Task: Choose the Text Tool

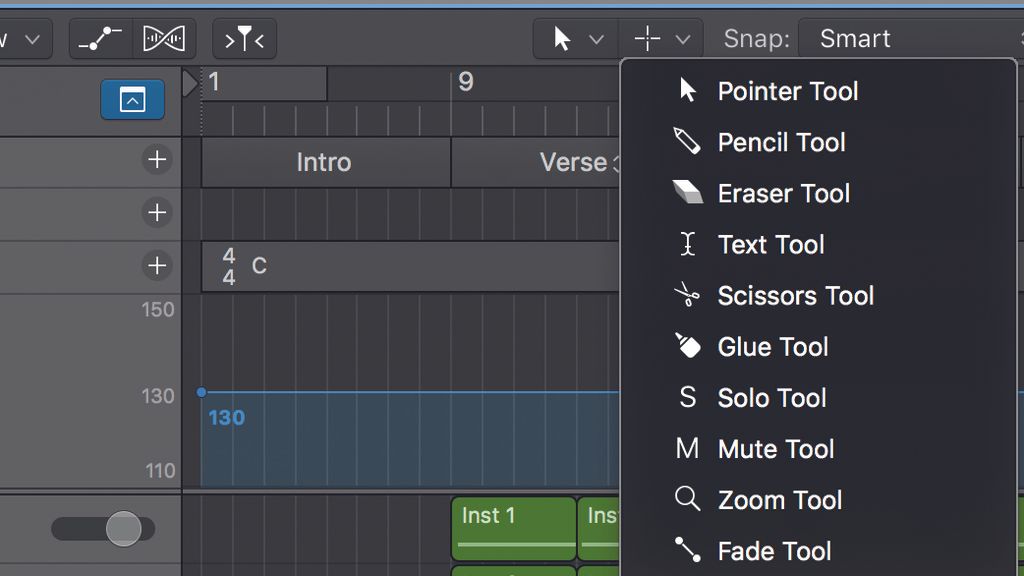Action: 770,244
